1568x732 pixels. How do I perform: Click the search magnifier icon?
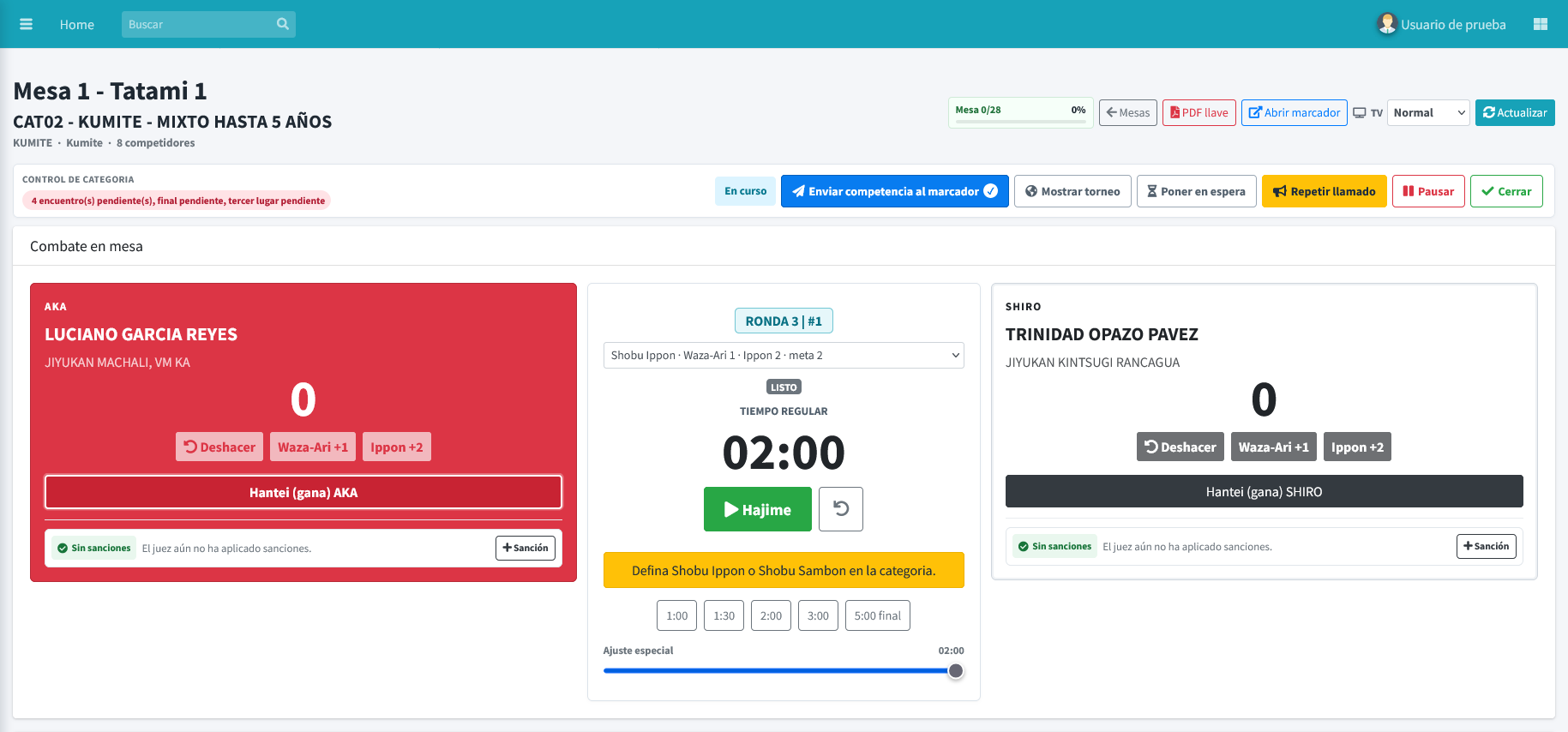pos(283,24)
